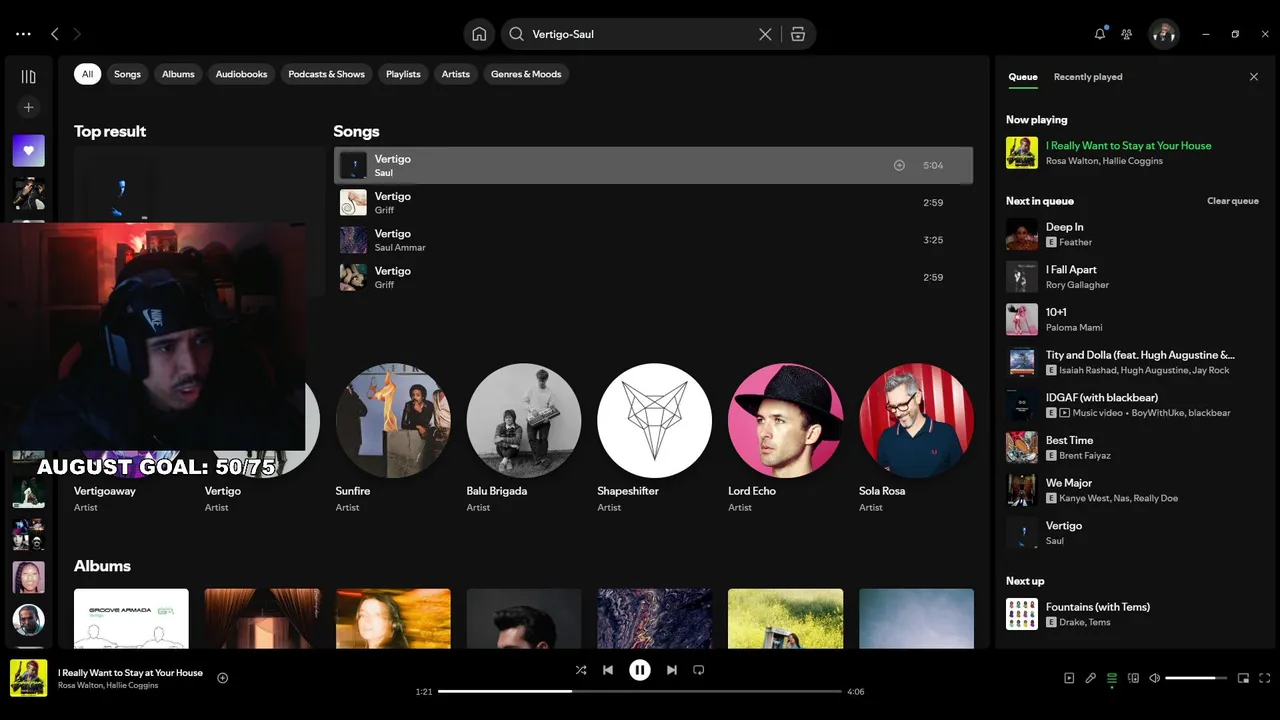The width and height of the screenshot is (1280, 720).
Task: Filter results by Podcasts & Shows
Action: click(326, 74)
